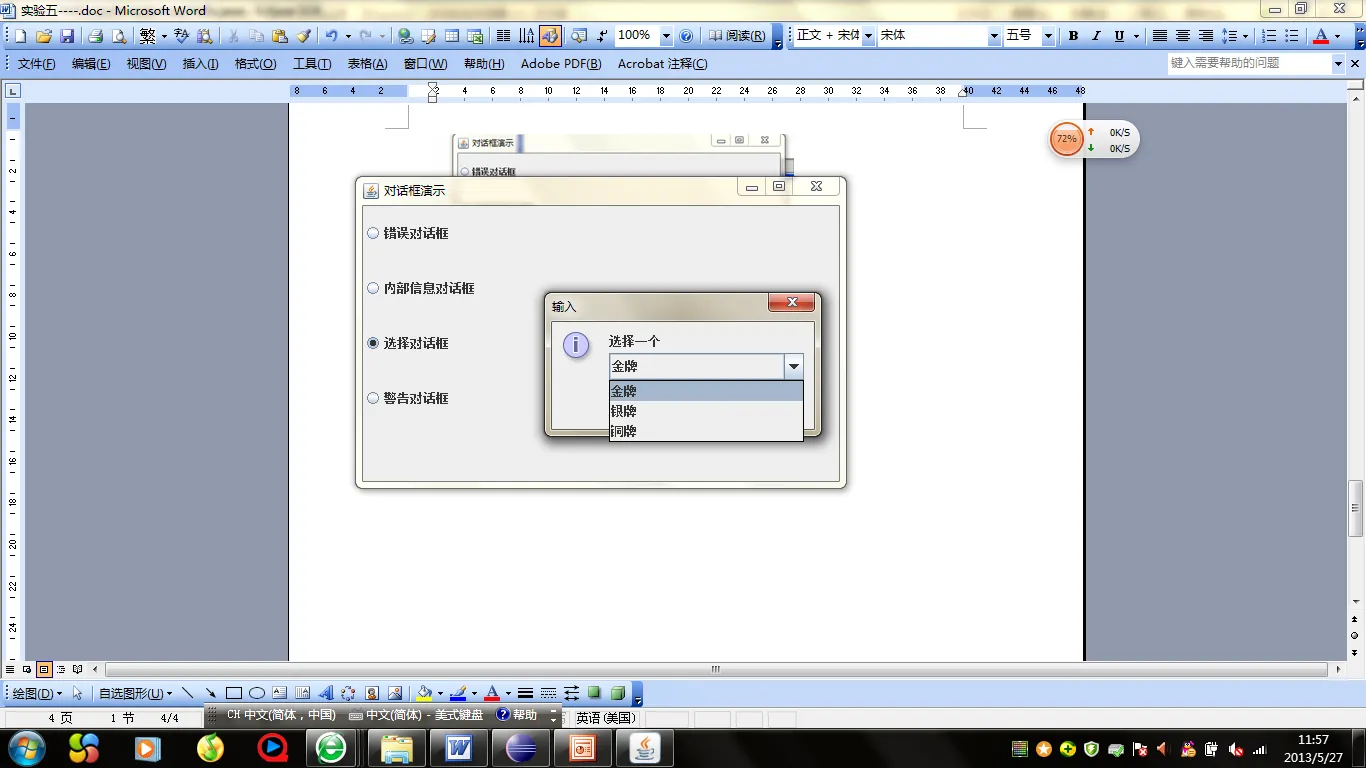
Task: Click the Paste clipboard icon
Action: coord(280,36)
